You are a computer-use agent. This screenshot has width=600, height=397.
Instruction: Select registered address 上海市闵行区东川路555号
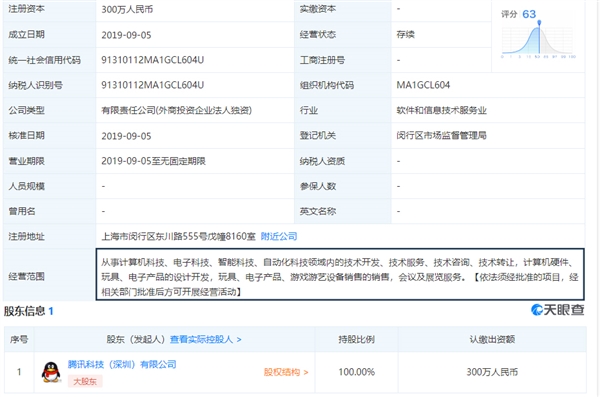178,236
